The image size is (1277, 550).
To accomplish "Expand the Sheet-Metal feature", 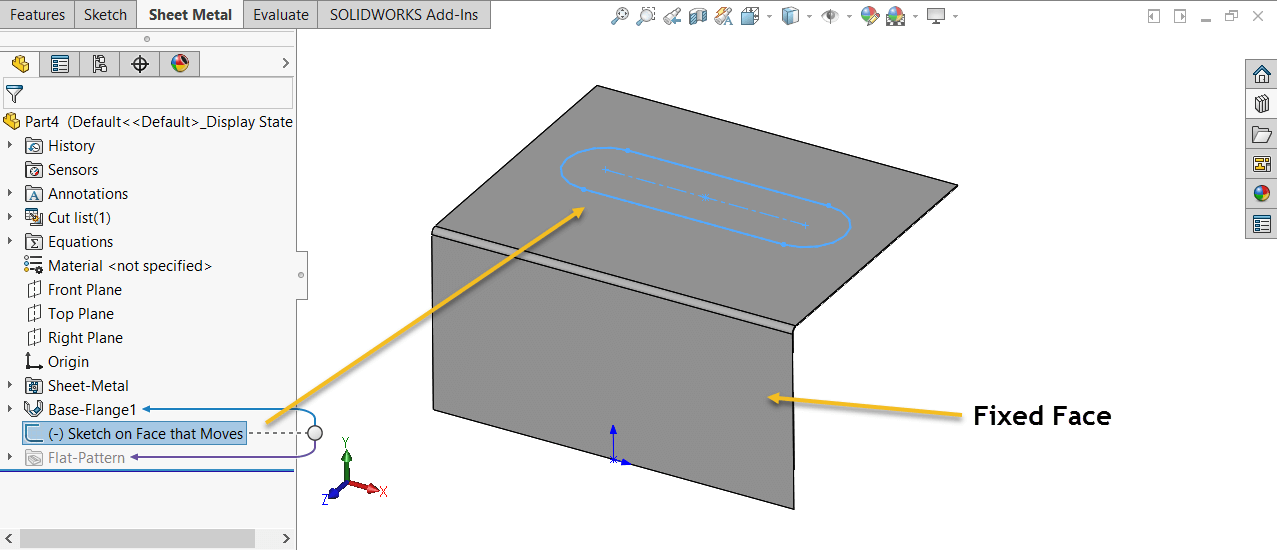I will click(x=10, y=386).
